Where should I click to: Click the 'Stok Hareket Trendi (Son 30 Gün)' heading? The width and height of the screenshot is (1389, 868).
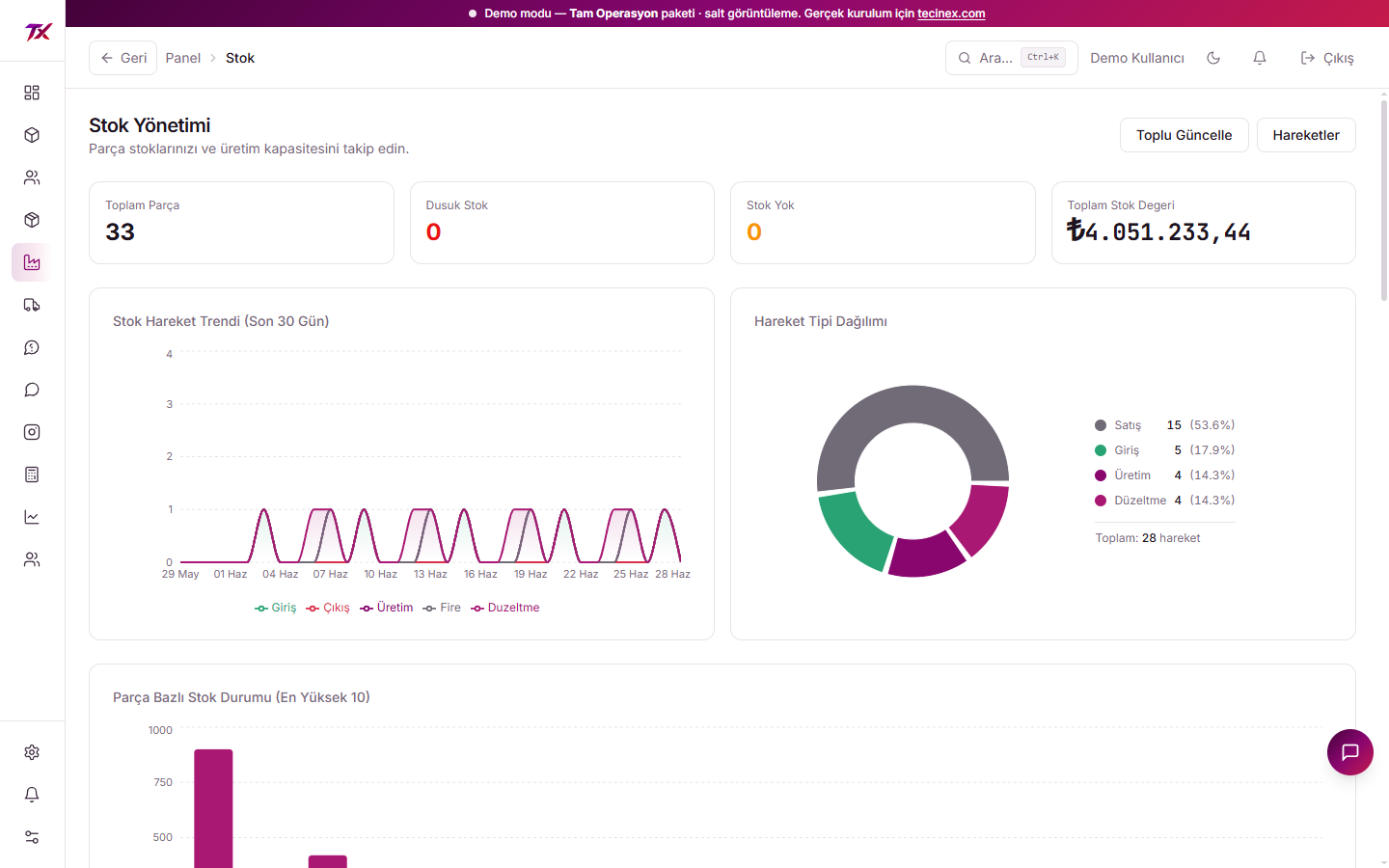pos(221,321)
